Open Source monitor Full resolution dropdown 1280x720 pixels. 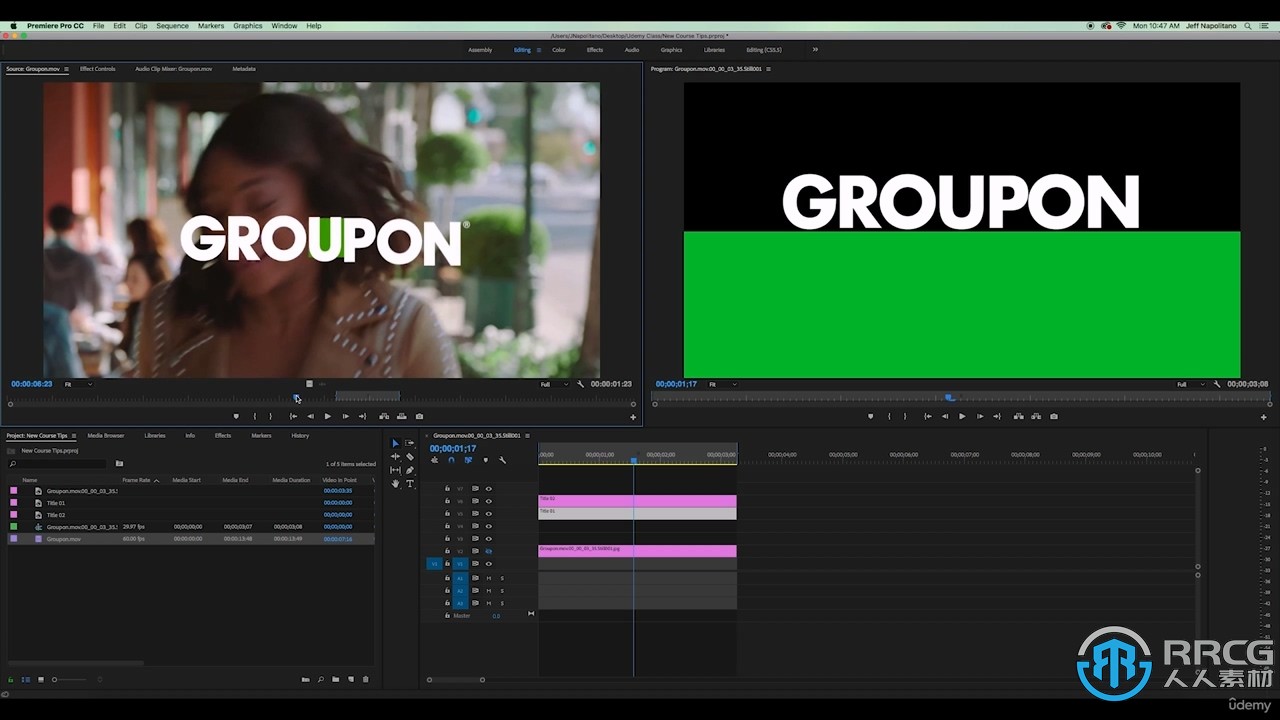(x=554, y=384)
